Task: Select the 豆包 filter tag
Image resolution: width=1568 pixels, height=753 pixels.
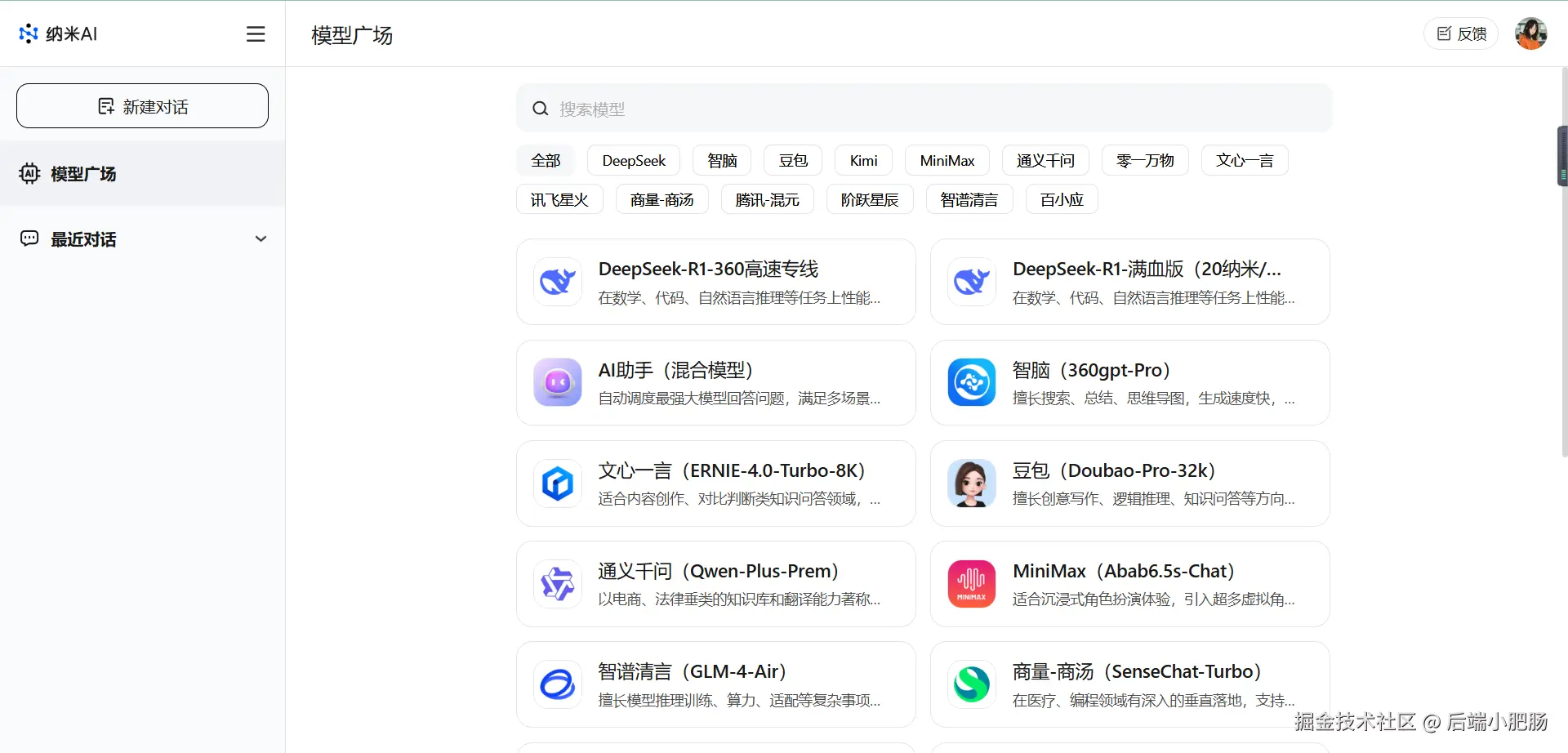Action: 793,160
